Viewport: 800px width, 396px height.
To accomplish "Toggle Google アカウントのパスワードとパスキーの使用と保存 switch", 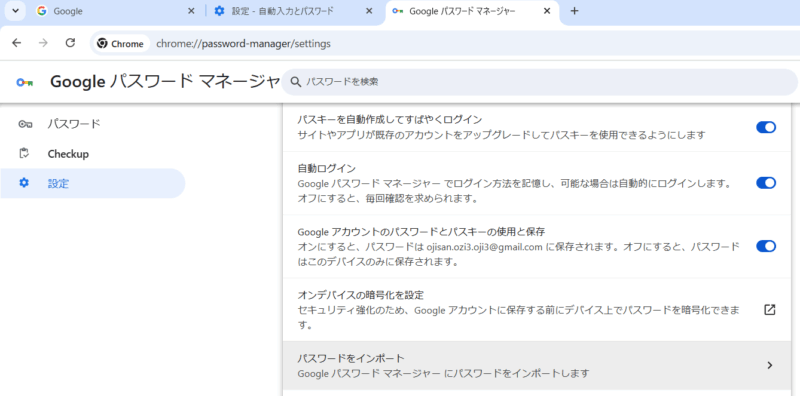I will (x=766, y=246).
